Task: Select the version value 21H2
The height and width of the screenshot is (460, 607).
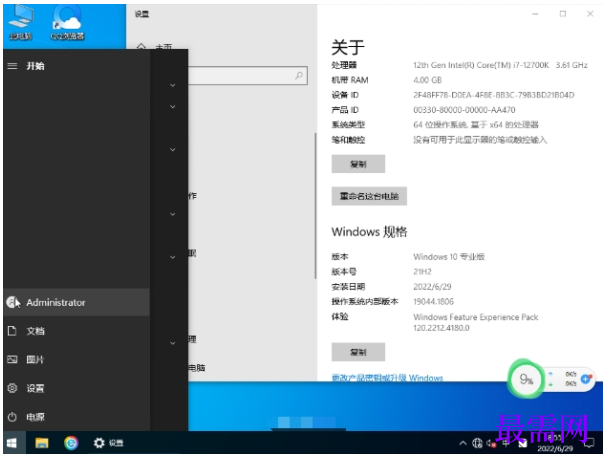Action: [x=422, y=272]
